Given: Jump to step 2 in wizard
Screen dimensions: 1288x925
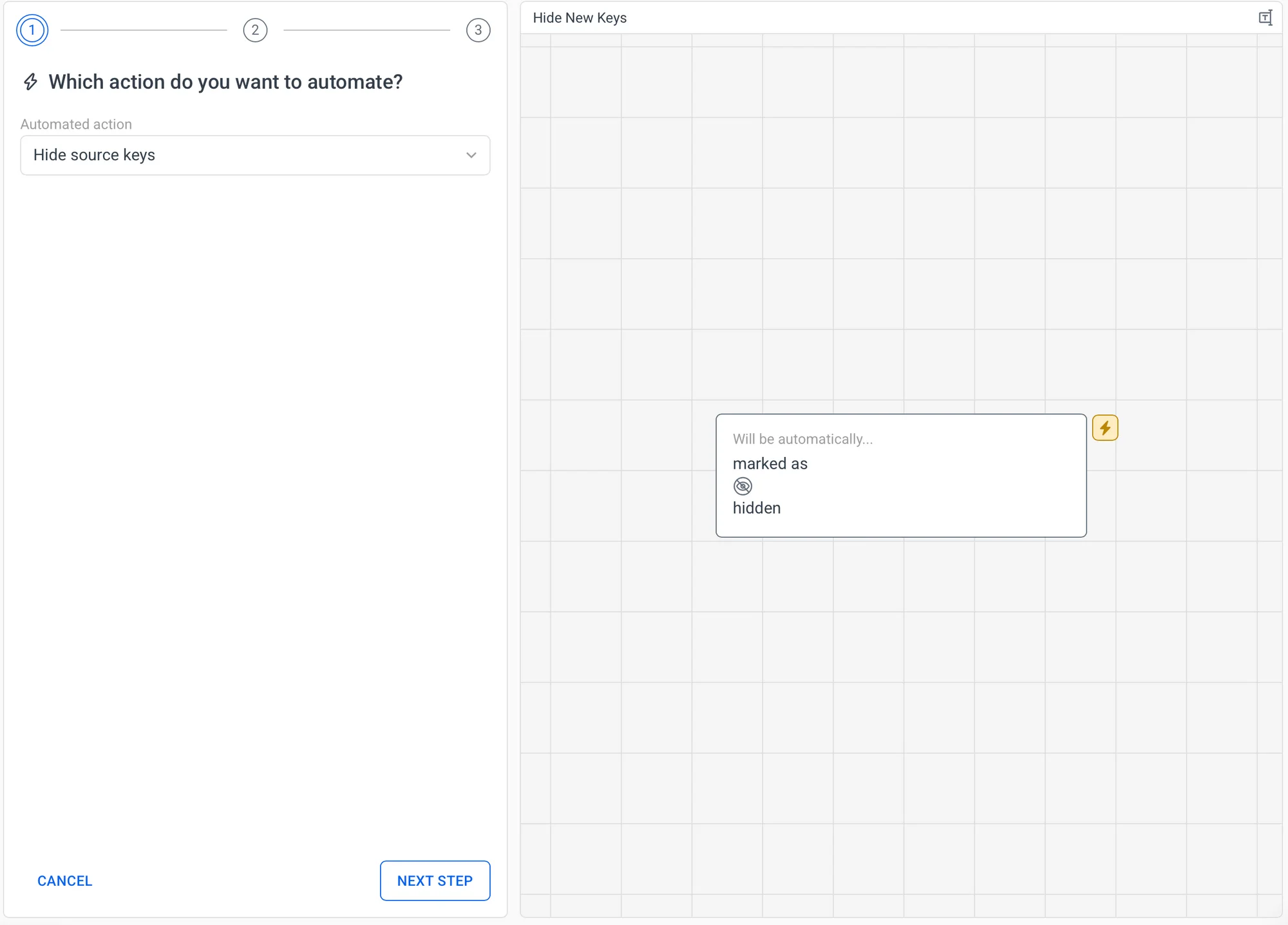Looking at the screenshot, I should 255,30.
